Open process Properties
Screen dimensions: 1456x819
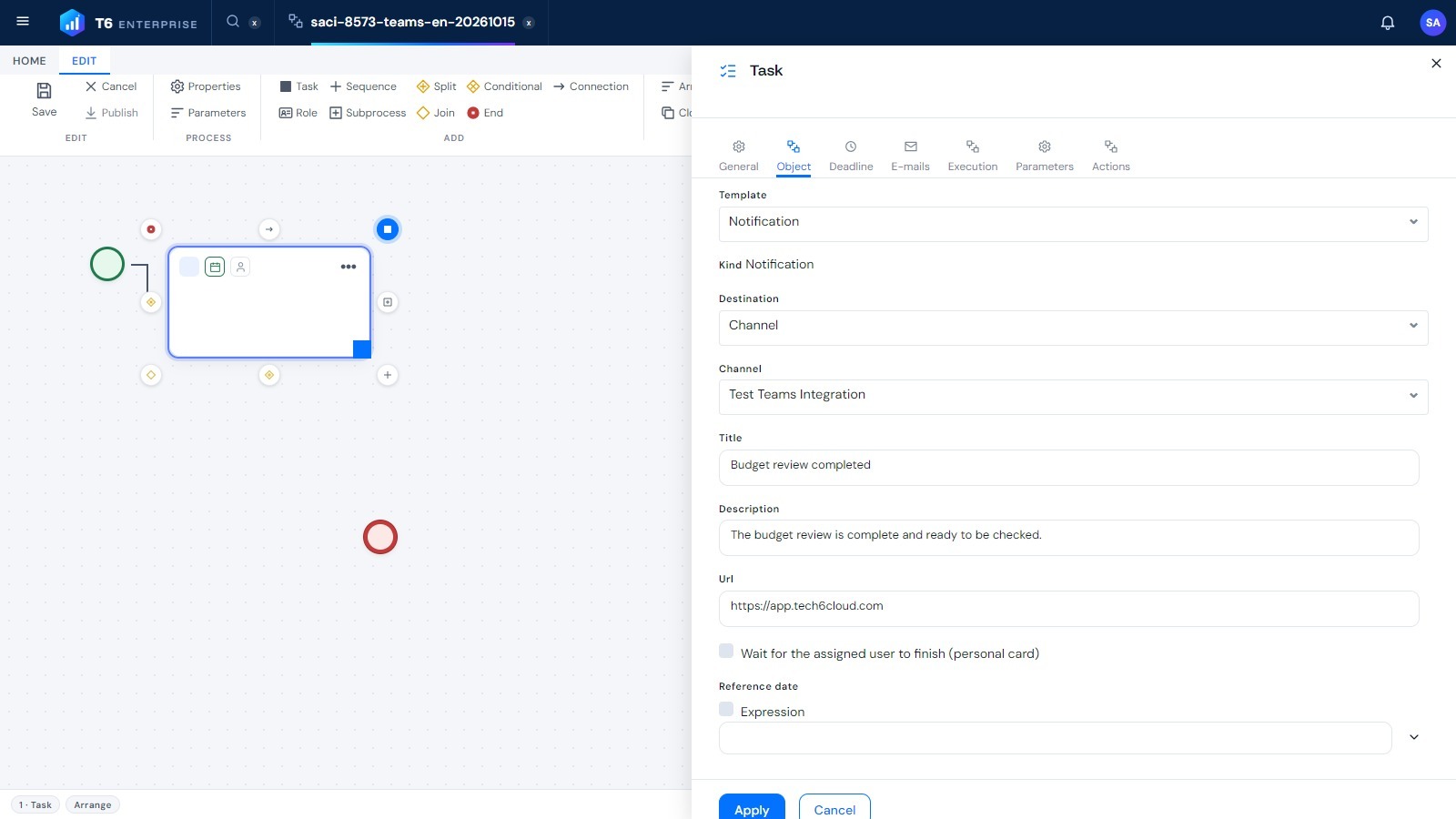tap(206, 86)
